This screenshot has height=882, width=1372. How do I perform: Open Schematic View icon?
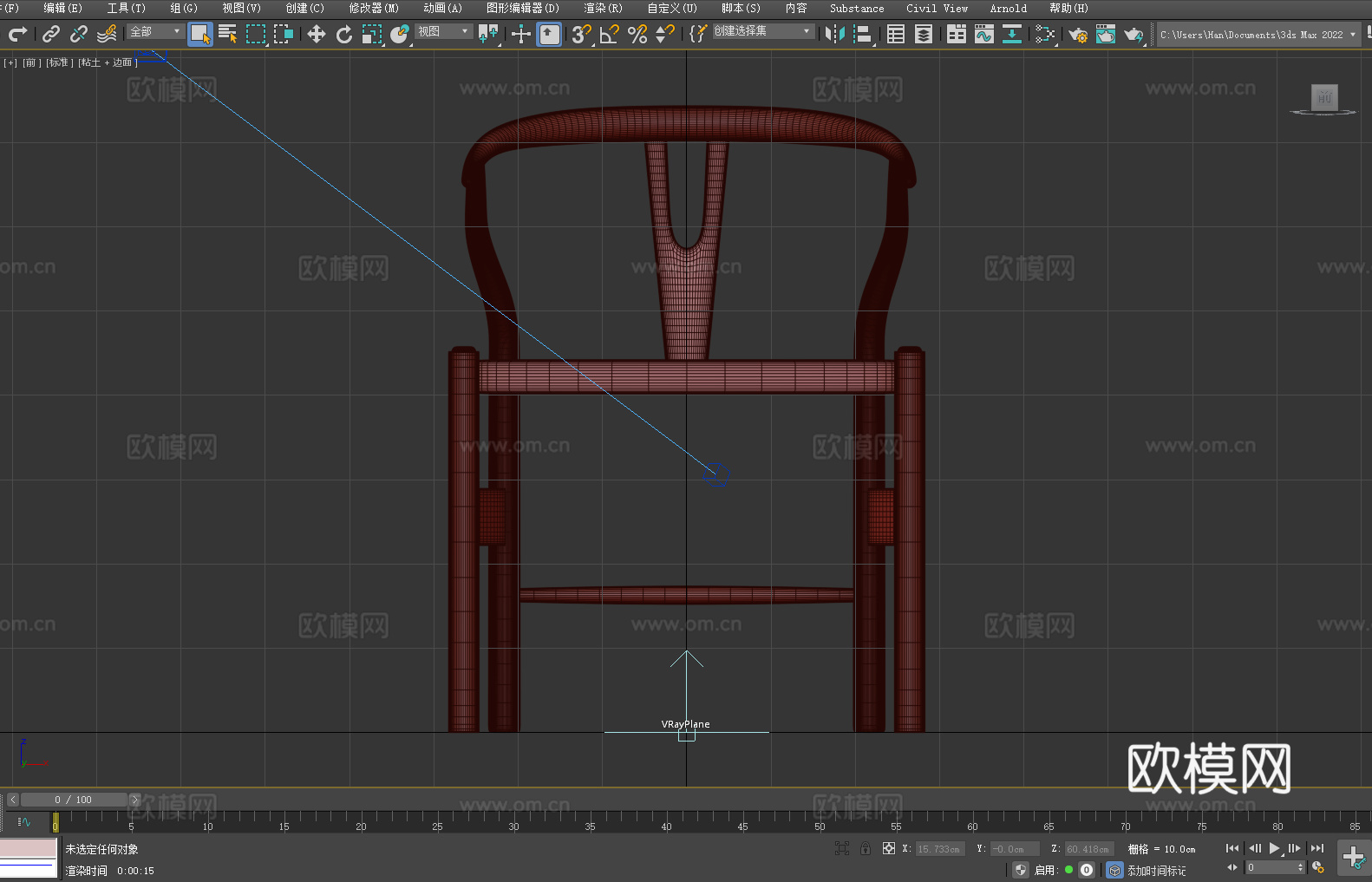click(x=1012, y=34)
